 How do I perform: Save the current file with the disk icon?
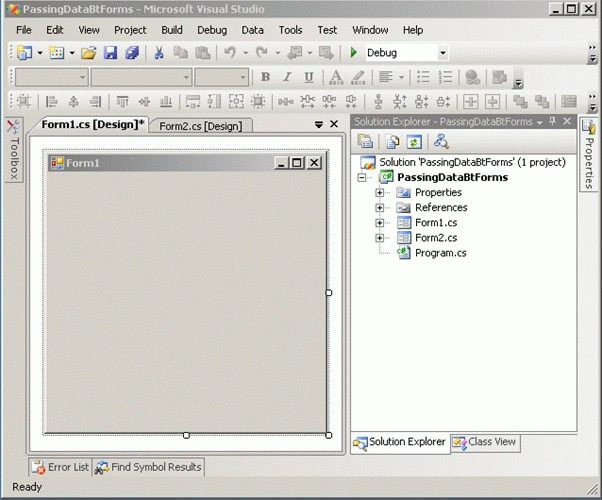(x=110, y=53)
